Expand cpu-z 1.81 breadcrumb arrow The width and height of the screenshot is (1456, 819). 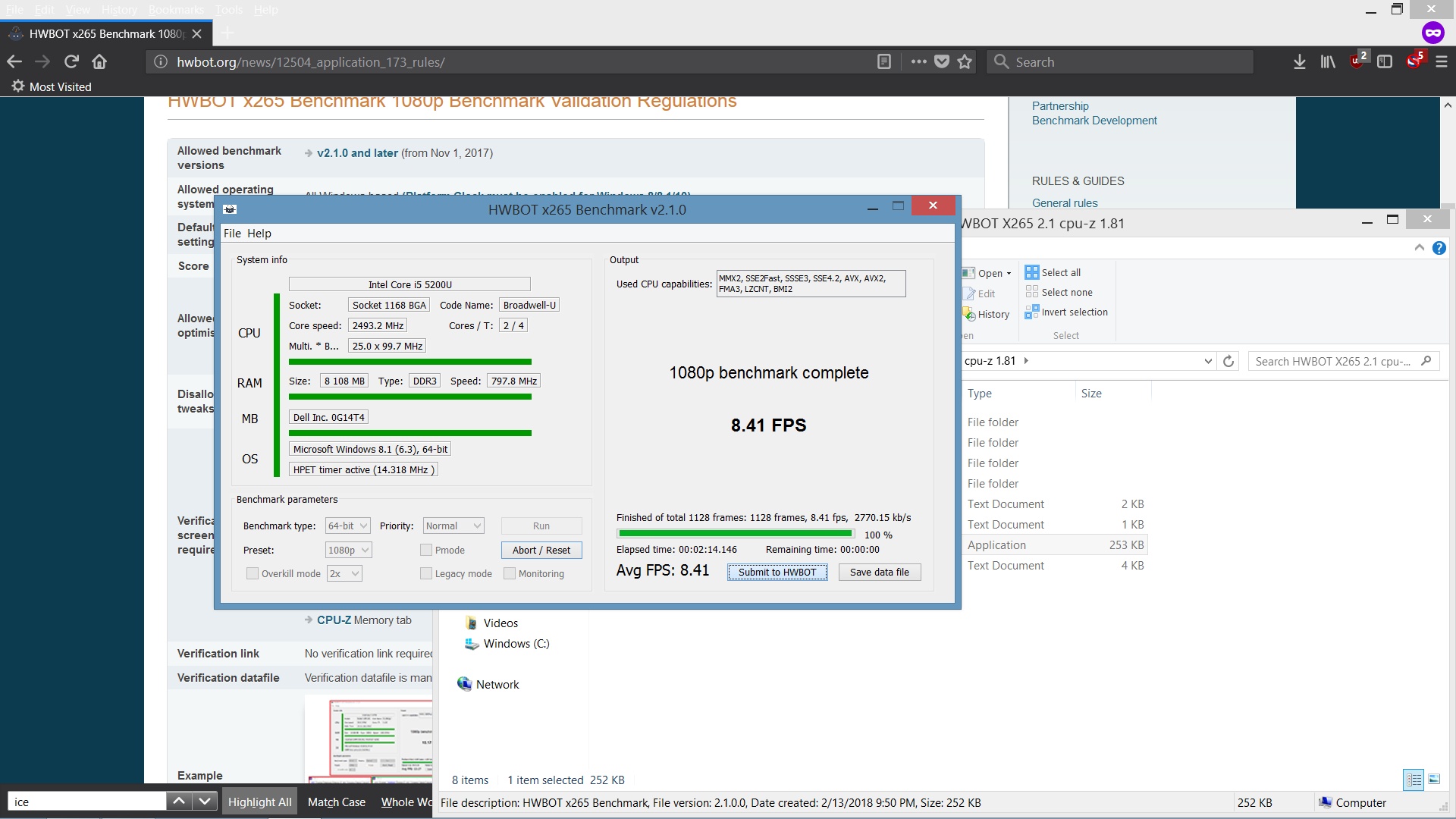coord(1026,360)
